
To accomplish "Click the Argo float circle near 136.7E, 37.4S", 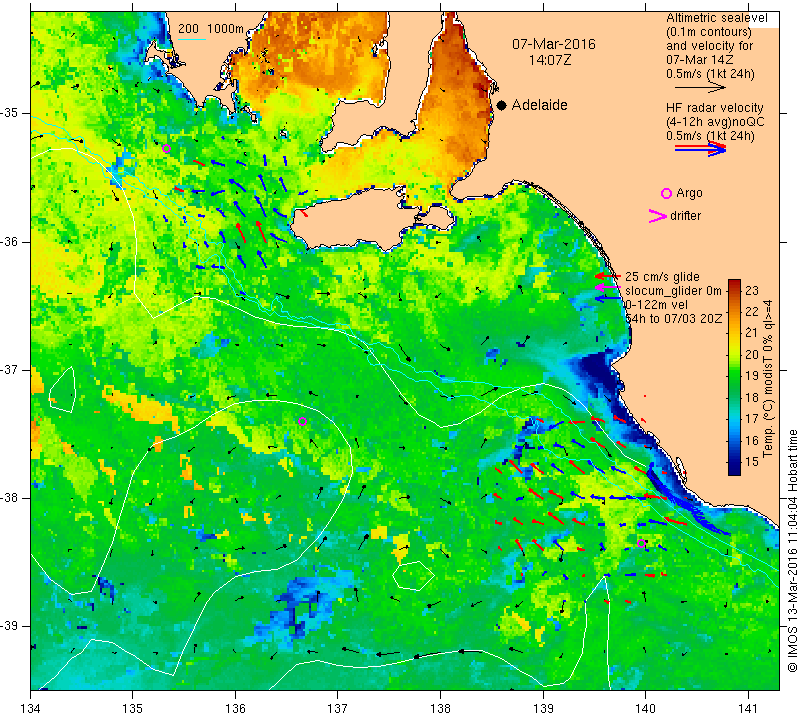I will pos(302,421).
